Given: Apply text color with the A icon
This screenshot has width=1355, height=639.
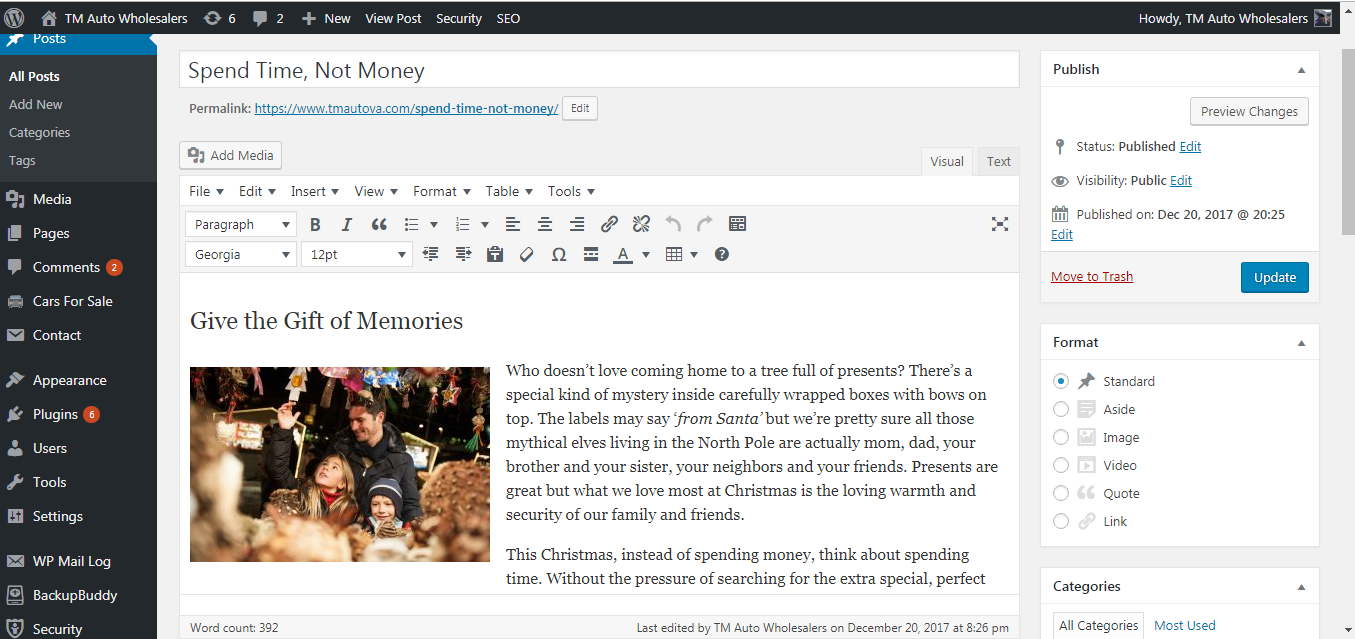Looking at the screenshot, I should 623,254.
